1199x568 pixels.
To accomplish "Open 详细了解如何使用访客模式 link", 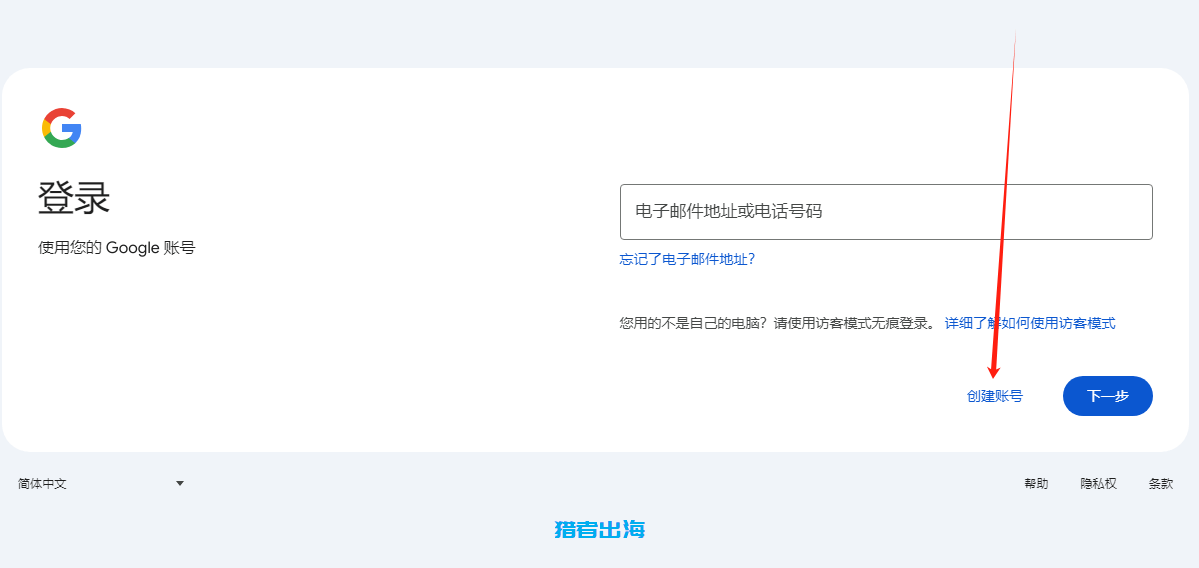I will (x=1030, y=323).
